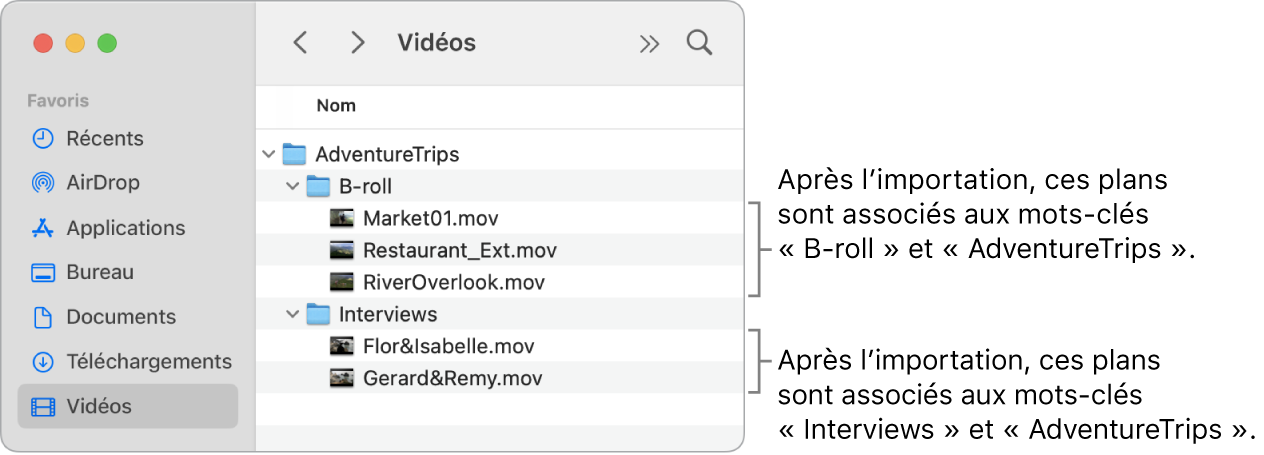Image resolution: width=1264 pixels, height=455 pixels.
Task: Select AirDrop in the sidebar
Action: click(102, 183)
